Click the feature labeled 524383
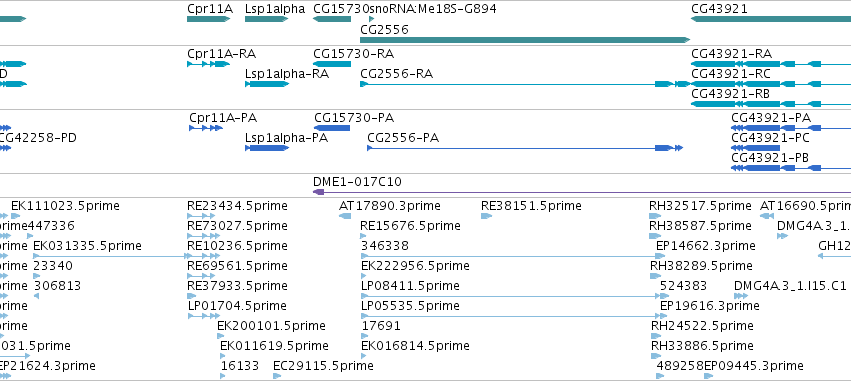The image size is (851, 381). (x=684, y=285)
